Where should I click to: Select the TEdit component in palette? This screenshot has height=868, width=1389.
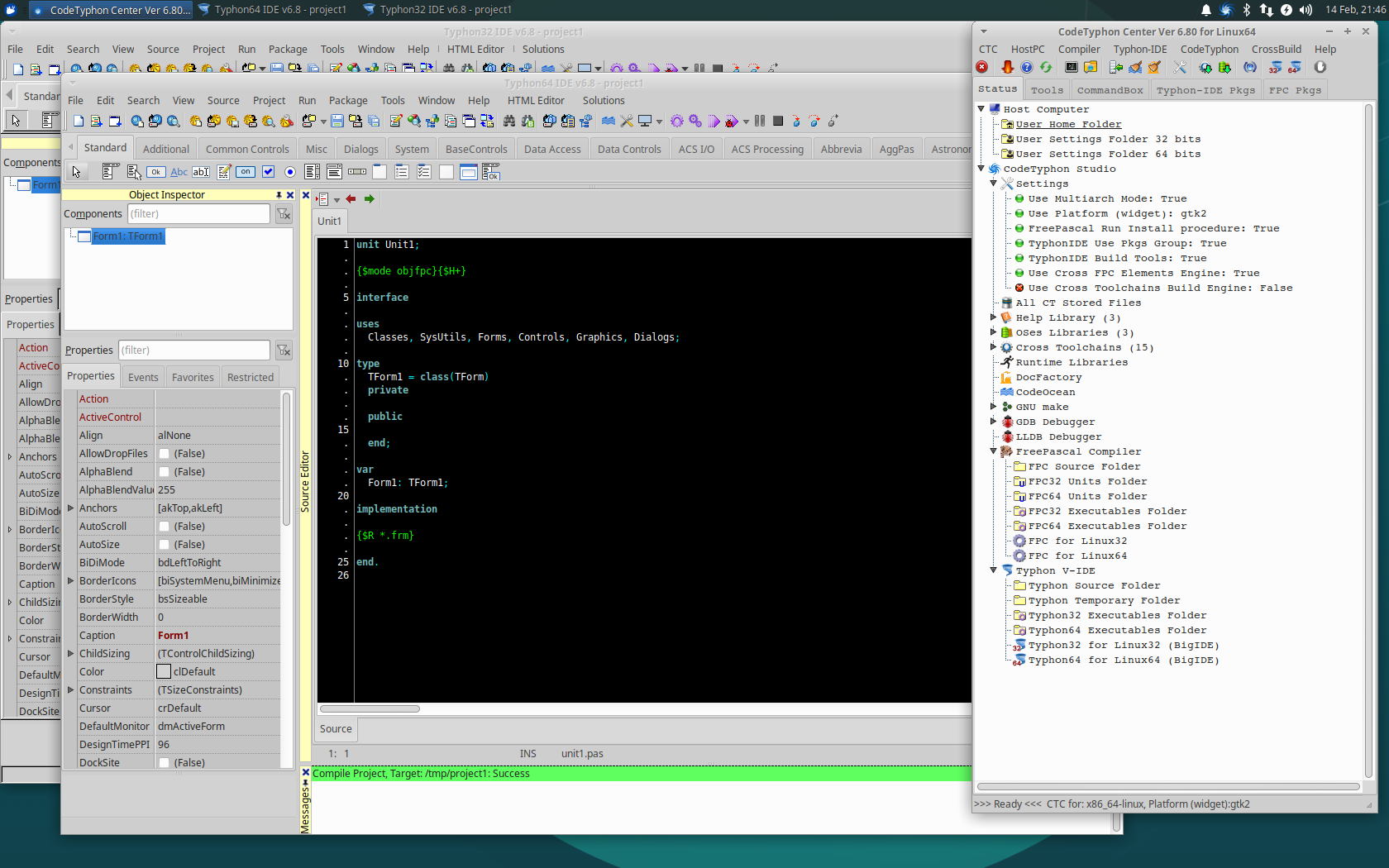pos(201,172)
